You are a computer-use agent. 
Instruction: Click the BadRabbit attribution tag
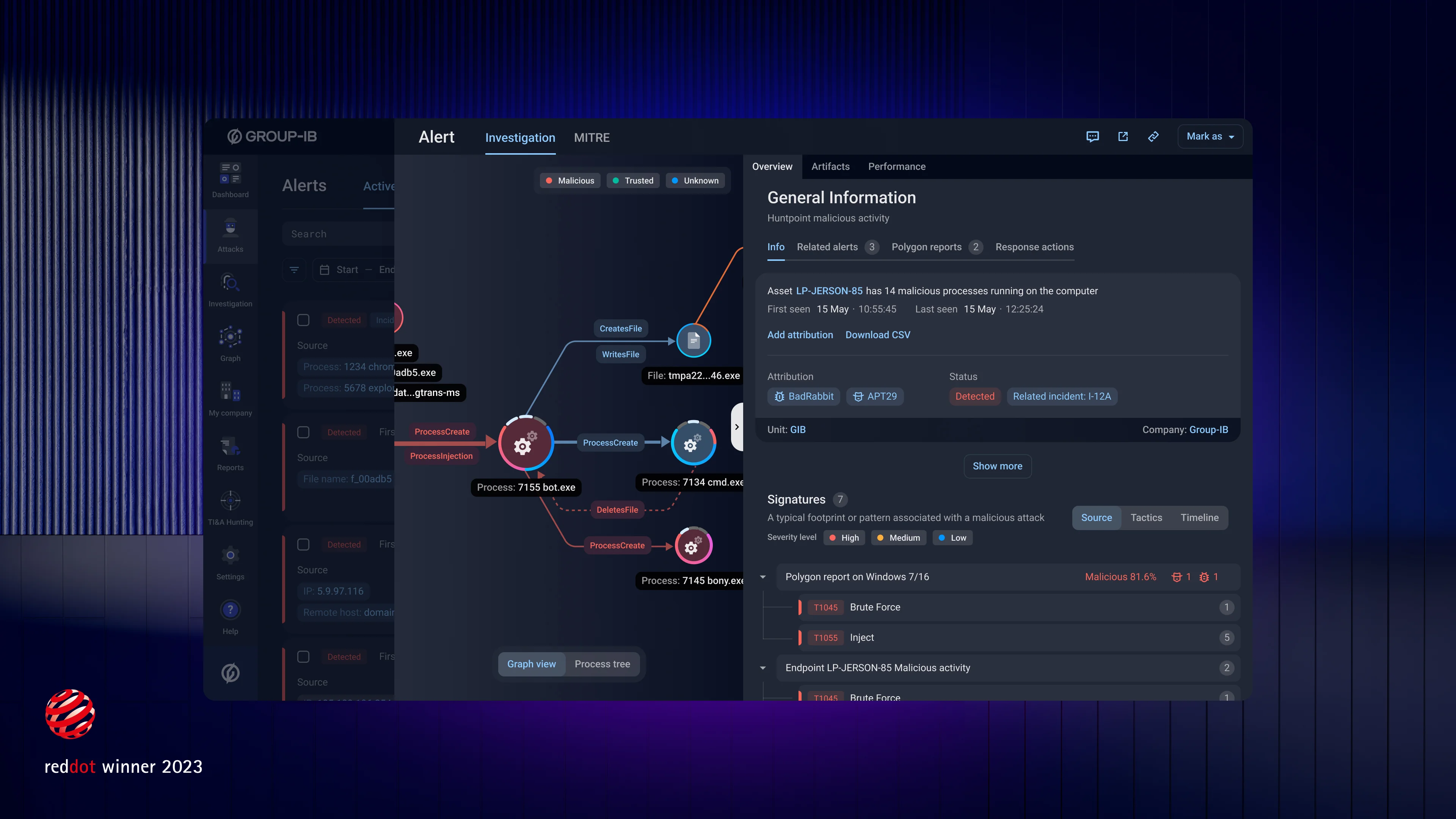pos(804,397)
